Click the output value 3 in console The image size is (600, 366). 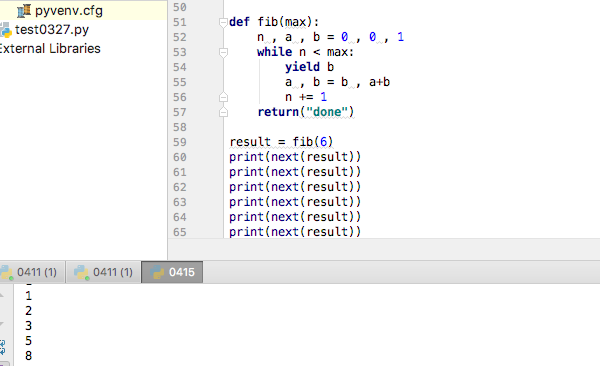click(29, 326)
